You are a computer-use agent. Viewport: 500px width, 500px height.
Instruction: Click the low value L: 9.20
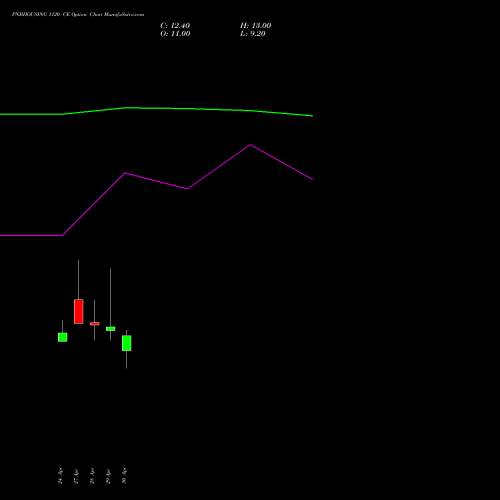pyautogui.click(x=253, y=34)
